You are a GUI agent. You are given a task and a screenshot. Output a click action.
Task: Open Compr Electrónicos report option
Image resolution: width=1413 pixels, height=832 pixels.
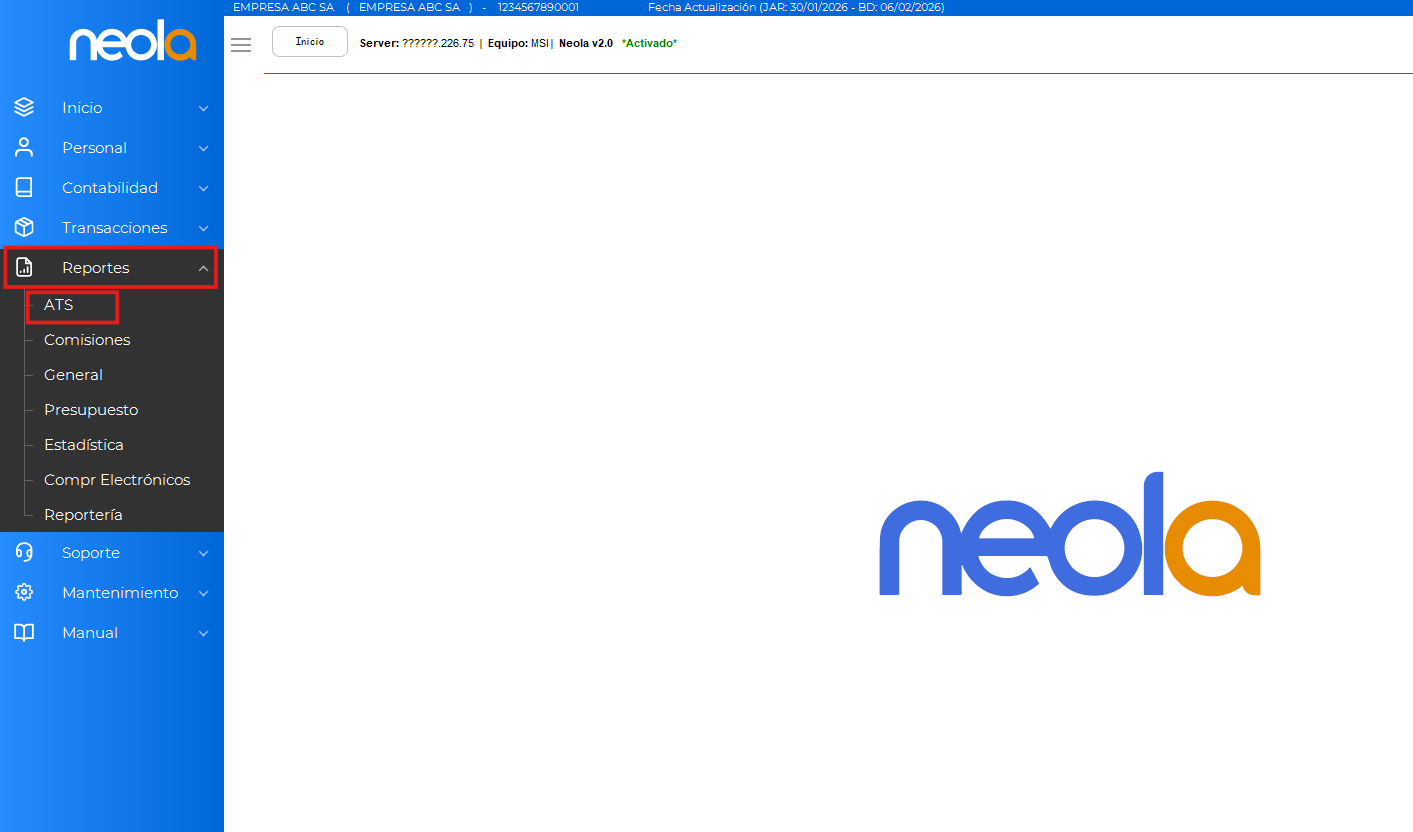(117, 480)
